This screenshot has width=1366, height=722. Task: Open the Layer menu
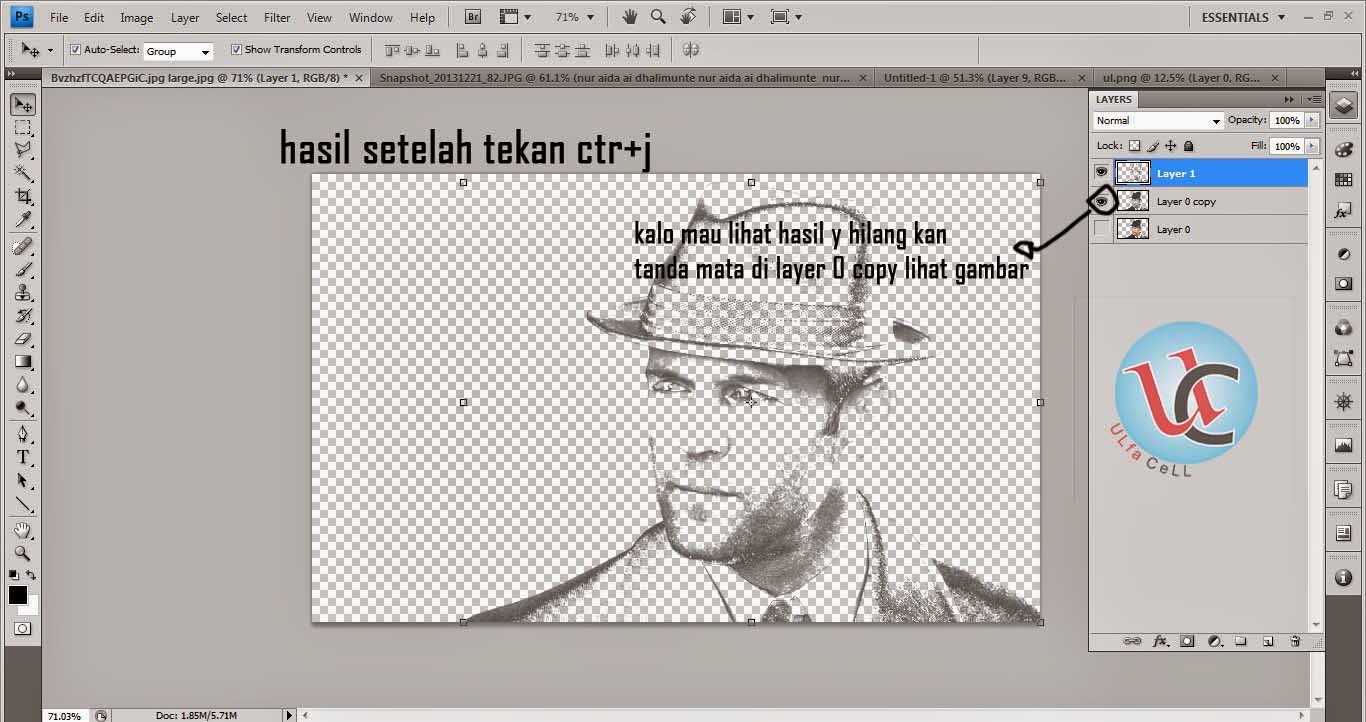[185, 17]
